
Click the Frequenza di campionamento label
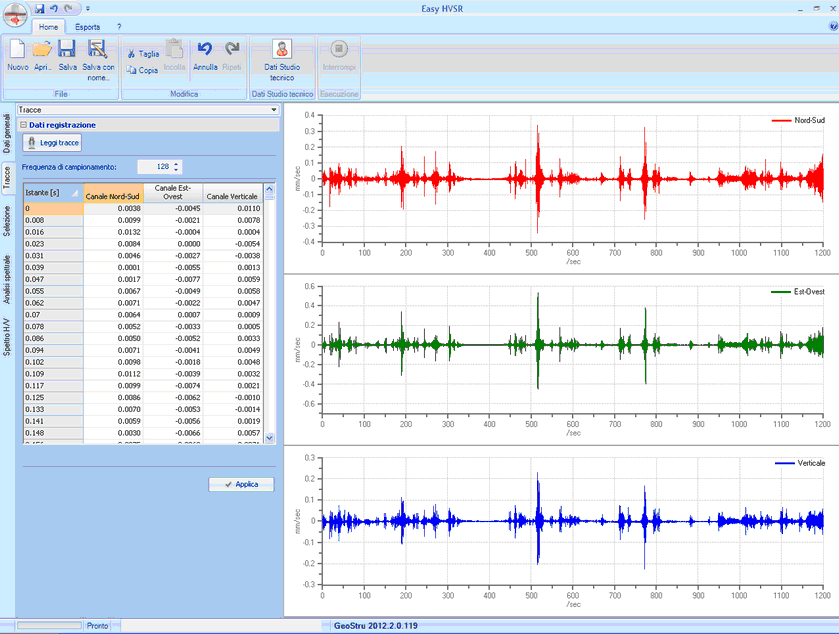(x=69, y=167)
